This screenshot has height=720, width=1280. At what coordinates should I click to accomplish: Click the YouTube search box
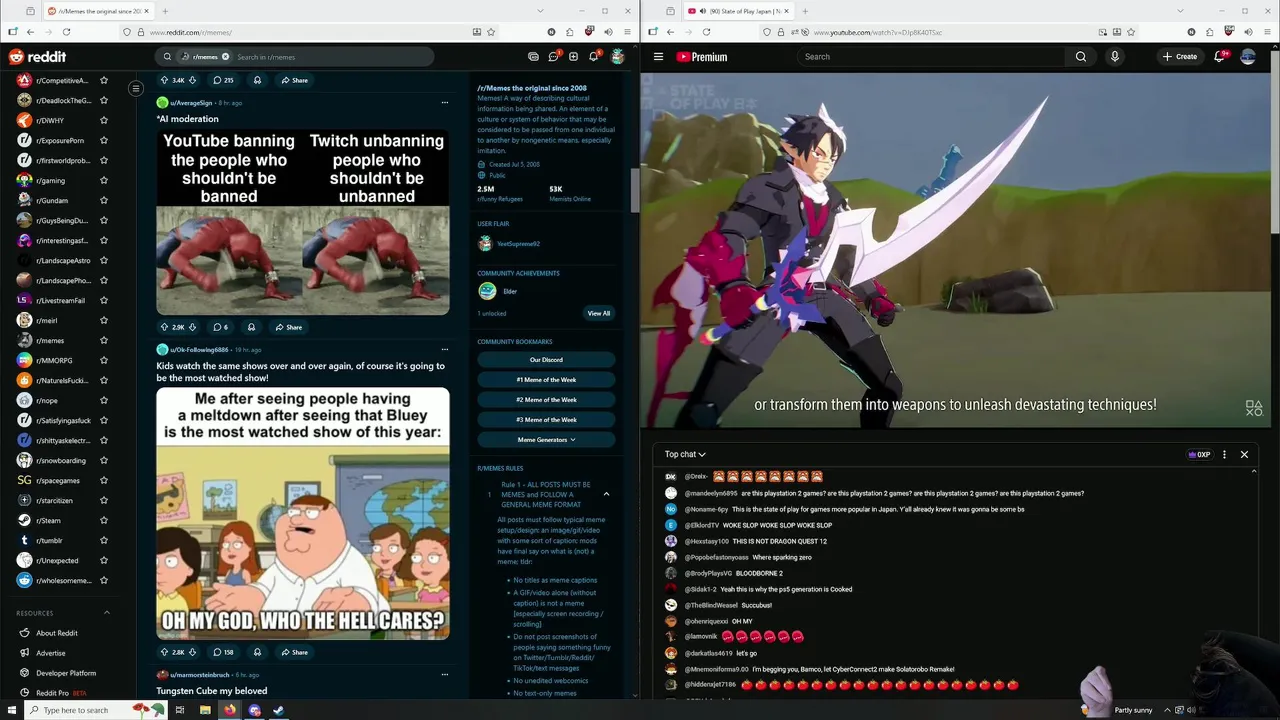click(932, 57)
